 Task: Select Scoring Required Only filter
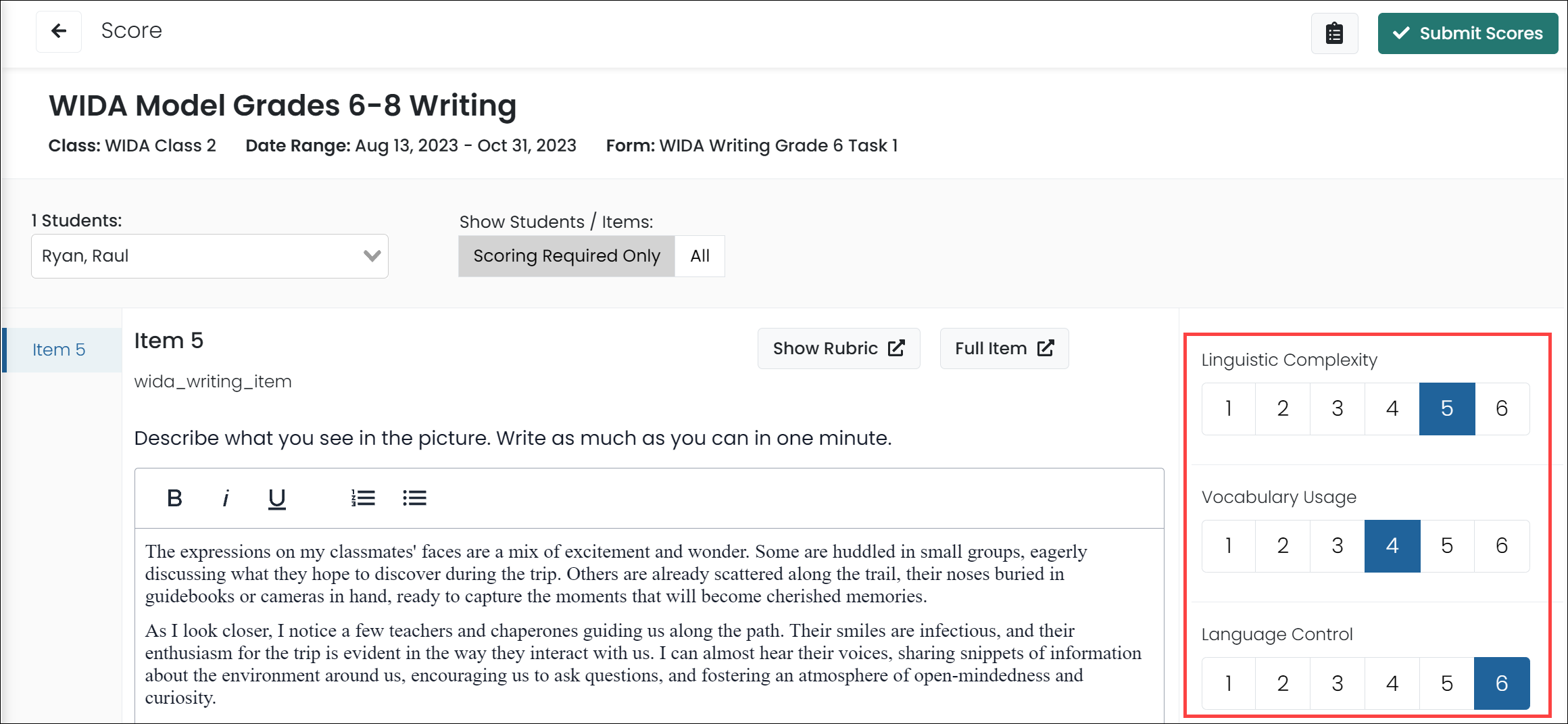566,256
